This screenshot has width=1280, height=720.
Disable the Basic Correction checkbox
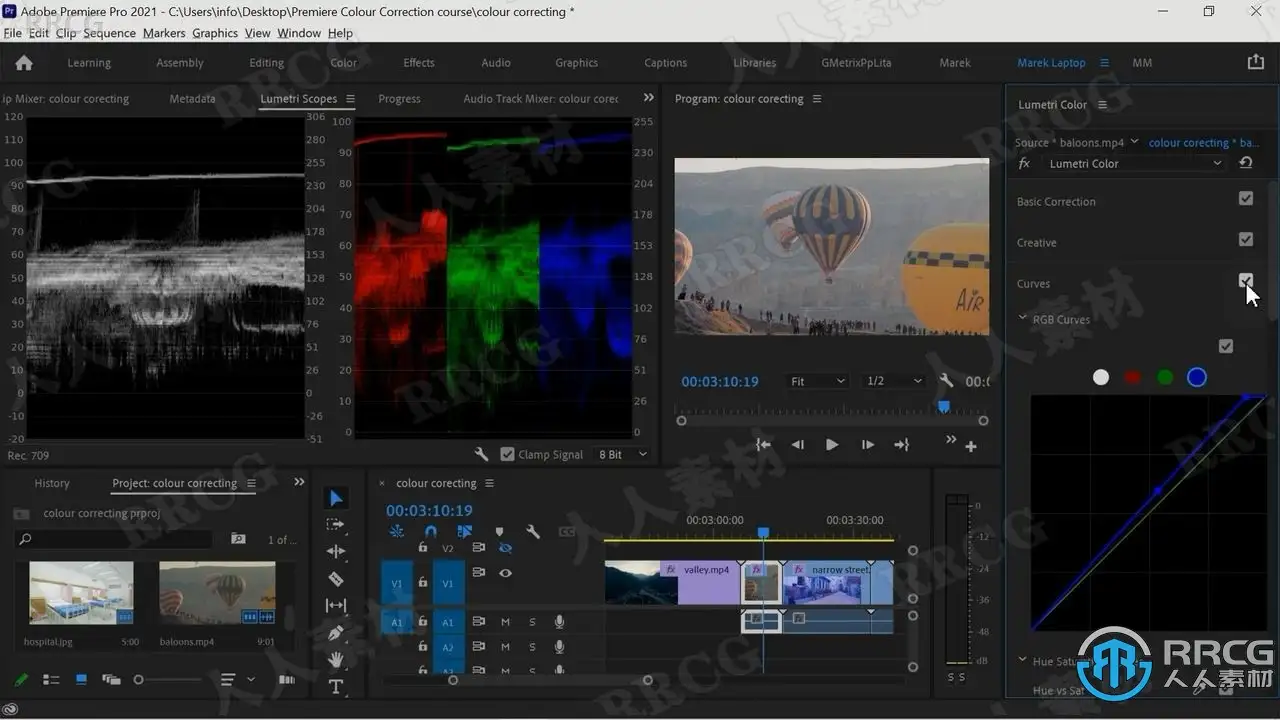[1246, 199]
